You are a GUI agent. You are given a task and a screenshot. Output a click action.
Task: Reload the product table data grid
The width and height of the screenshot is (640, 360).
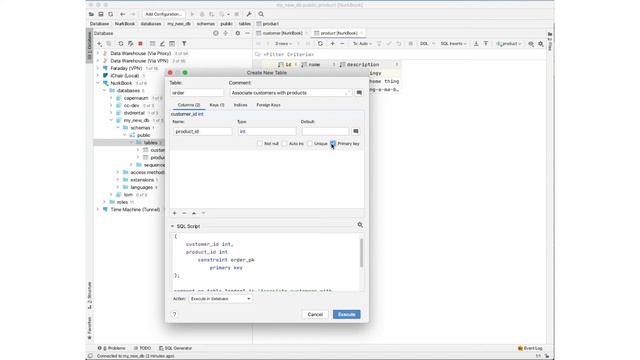pyautogui.click(x=320, y=44)
